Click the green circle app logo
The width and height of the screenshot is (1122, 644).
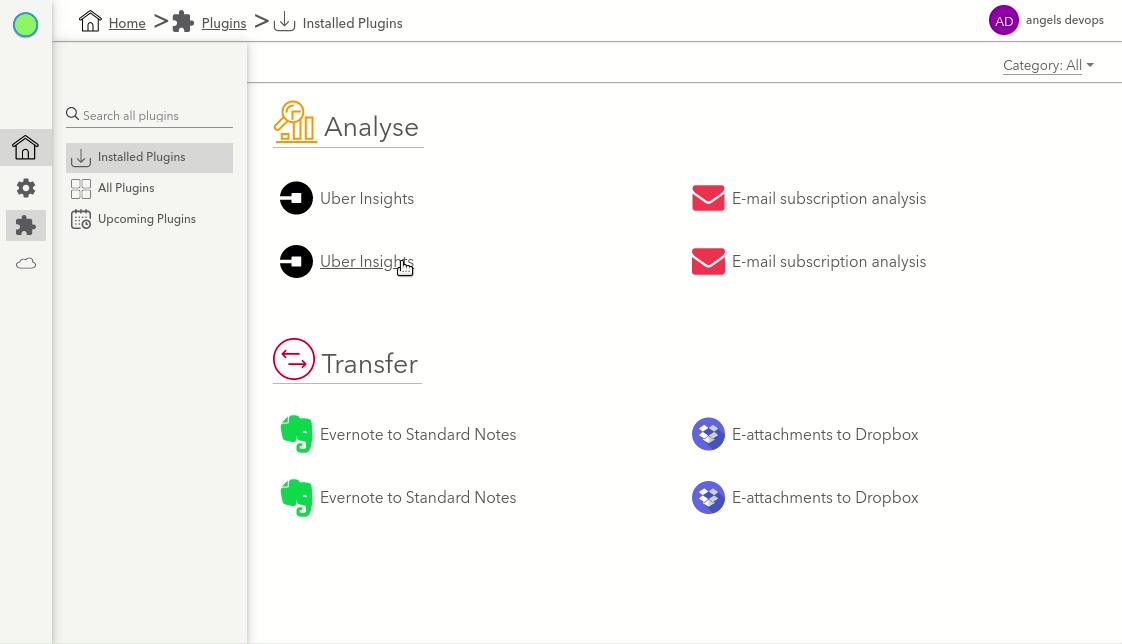click(25, 25)
